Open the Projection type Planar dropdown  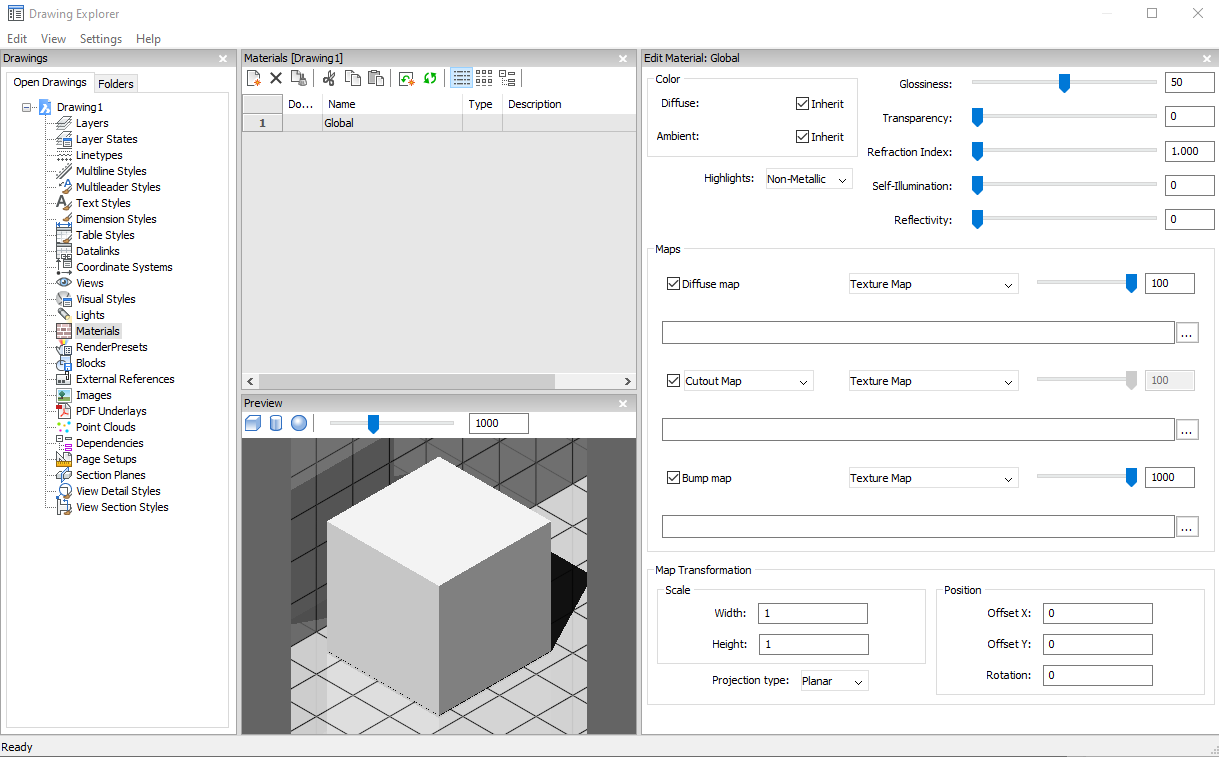[x=834, y=681]
